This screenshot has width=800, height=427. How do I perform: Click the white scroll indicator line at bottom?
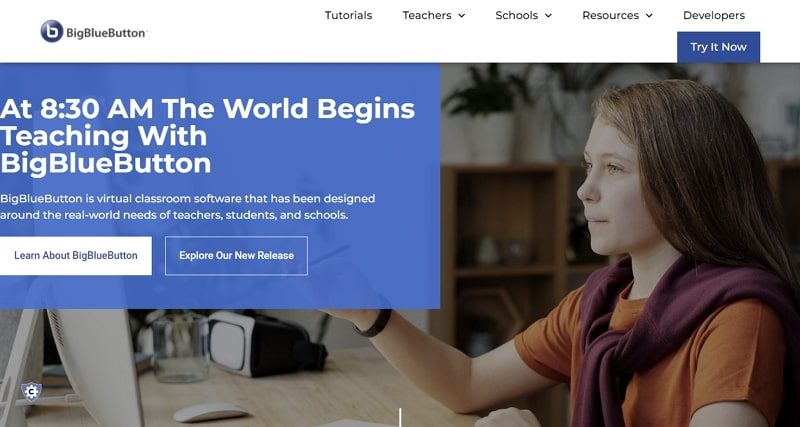(400, 417)
